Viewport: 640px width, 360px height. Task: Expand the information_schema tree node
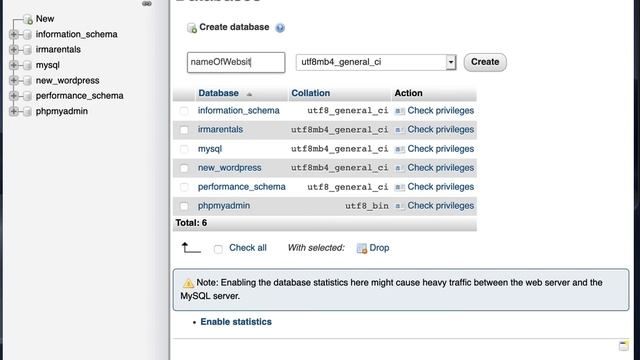pos(13,34)
